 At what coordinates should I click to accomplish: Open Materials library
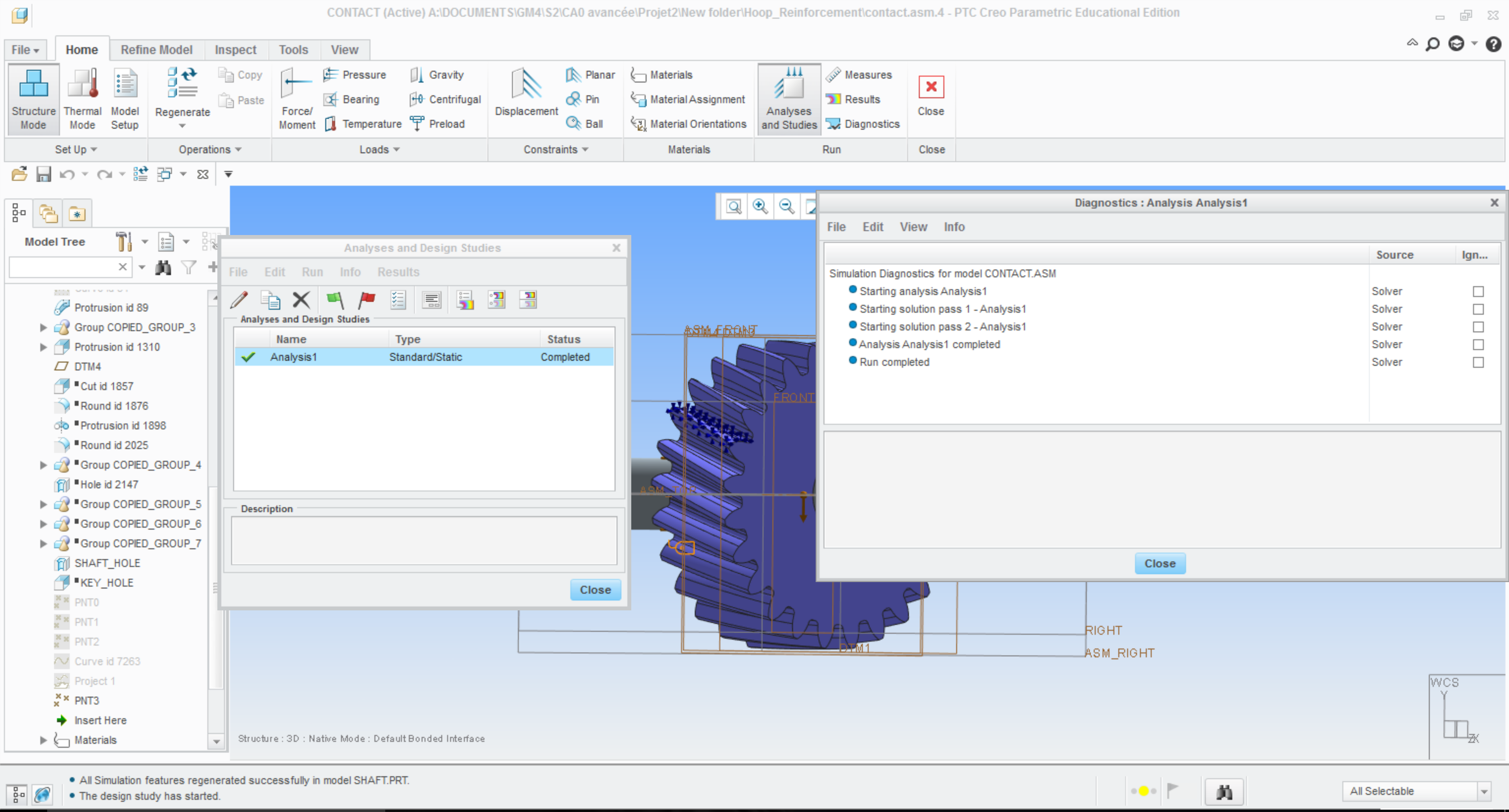[x=662, y=74]
